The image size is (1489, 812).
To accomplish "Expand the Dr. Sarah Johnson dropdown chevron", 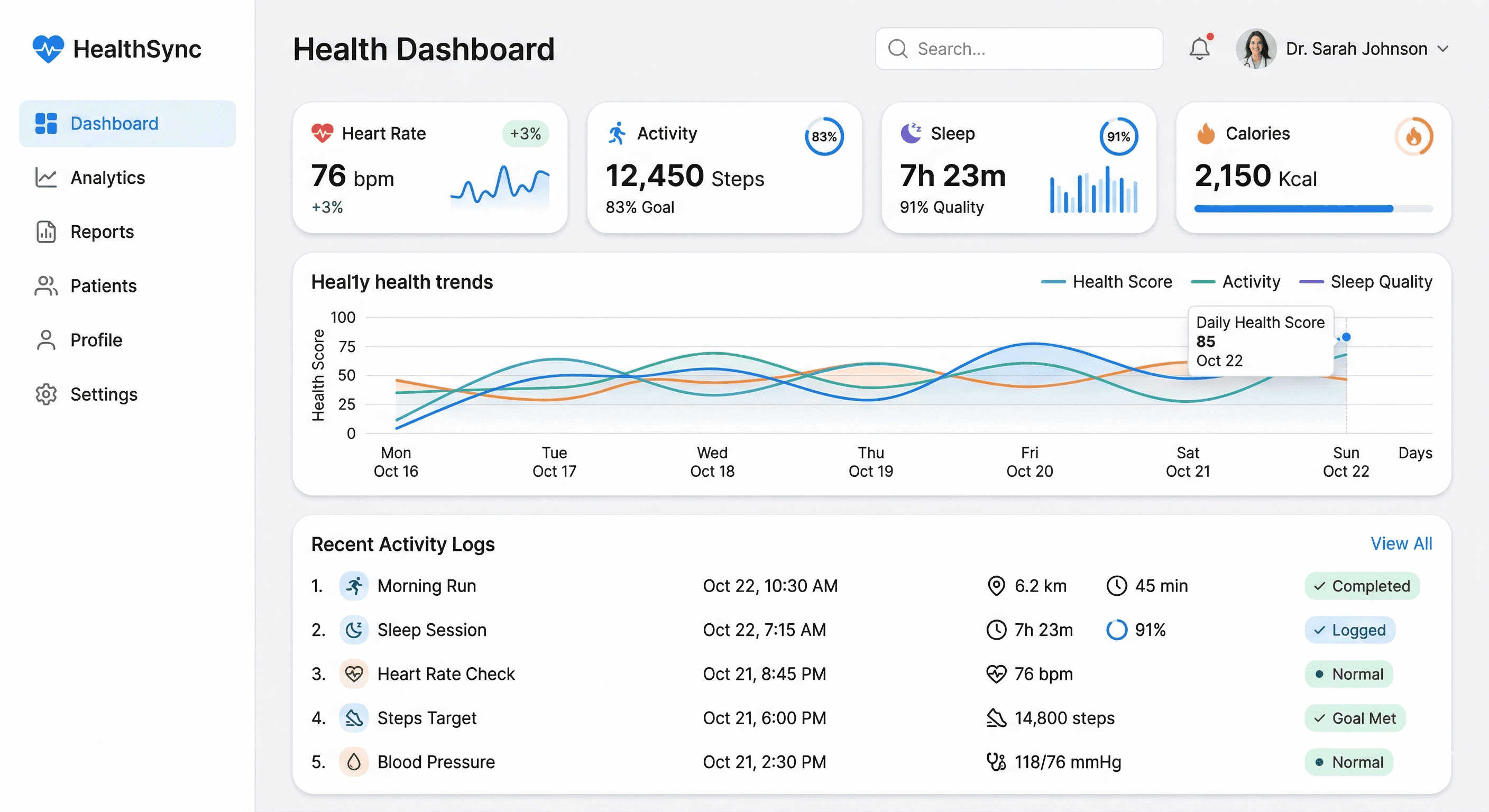I will pyautogui.click(x=1444, y=49).
